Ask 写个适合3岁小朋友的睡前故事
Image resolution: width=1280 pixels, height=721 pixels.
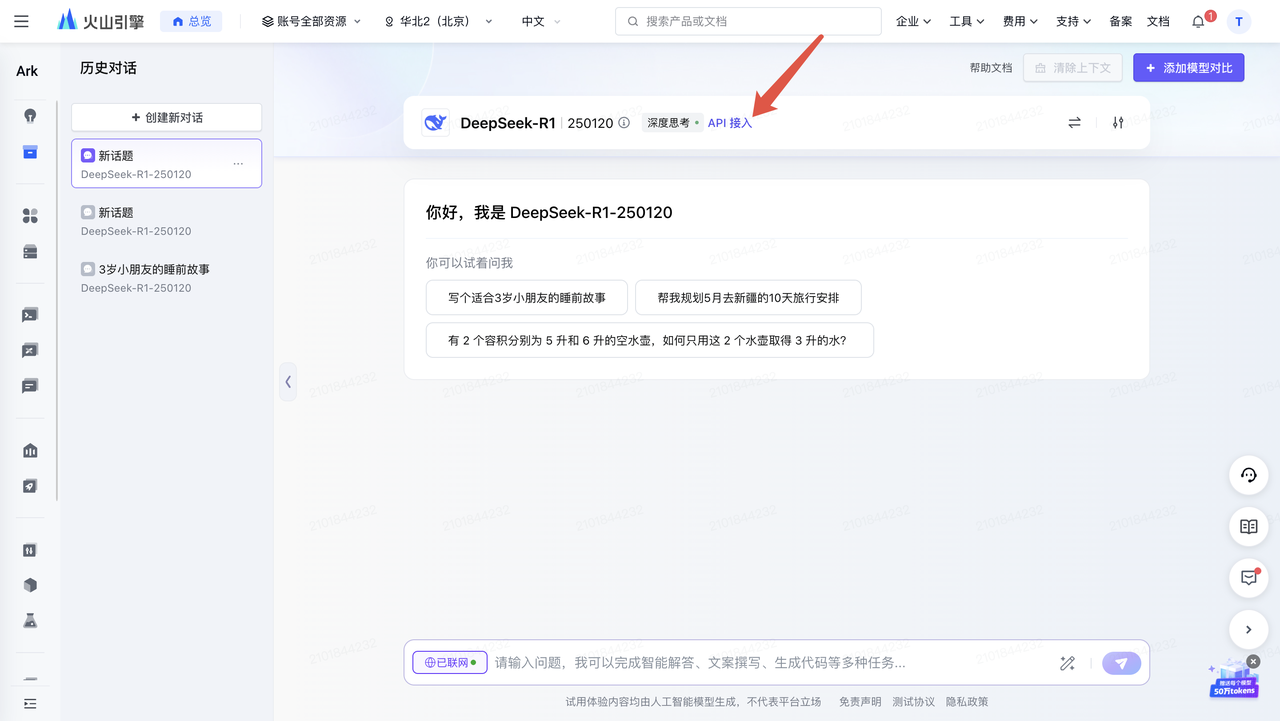point(527,298)
